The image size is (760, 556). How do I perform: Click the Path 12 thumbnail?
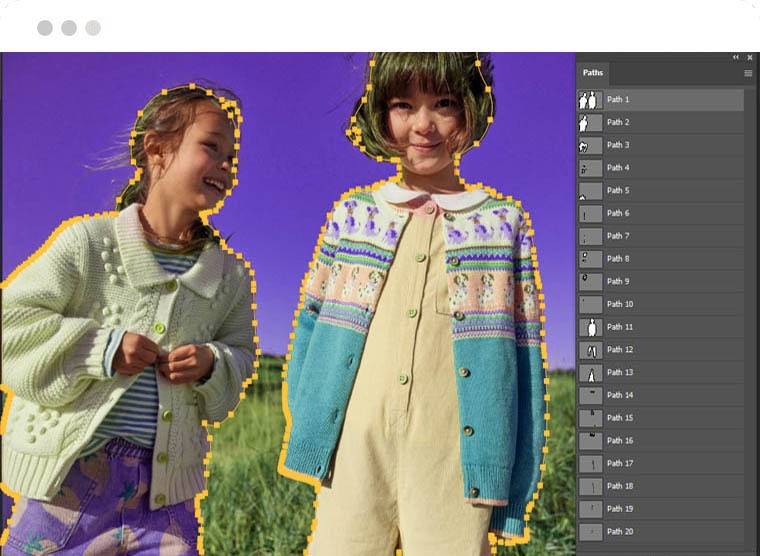click(590, 350)
